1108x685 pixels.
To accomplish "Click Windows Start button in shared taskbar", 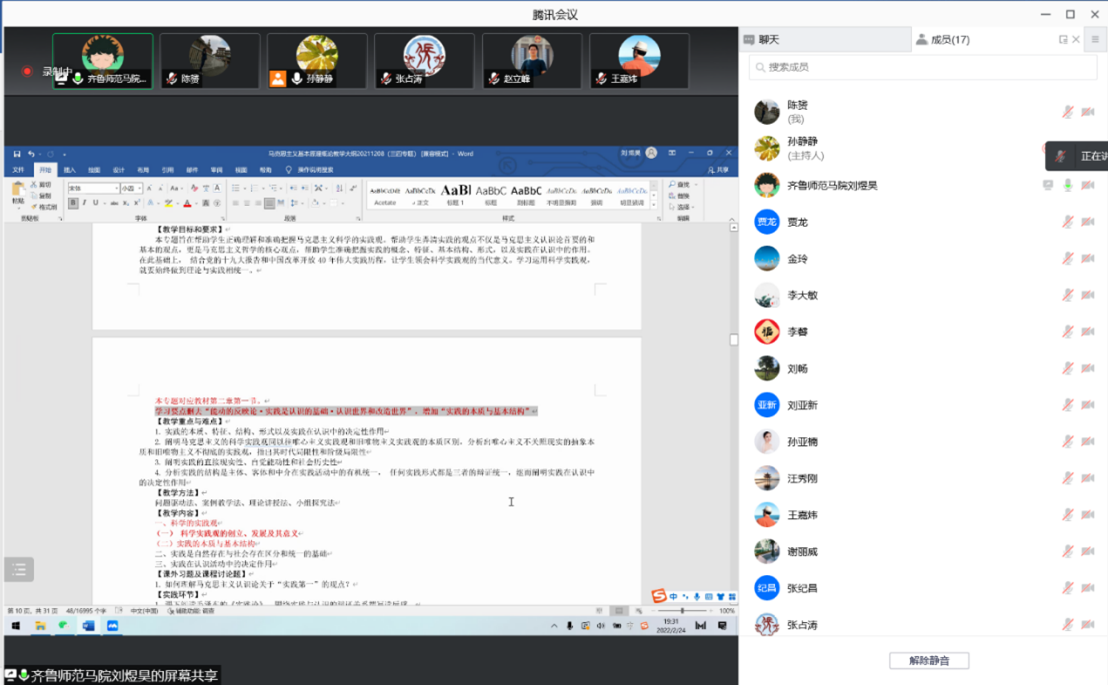I will [x=16, y=626].
